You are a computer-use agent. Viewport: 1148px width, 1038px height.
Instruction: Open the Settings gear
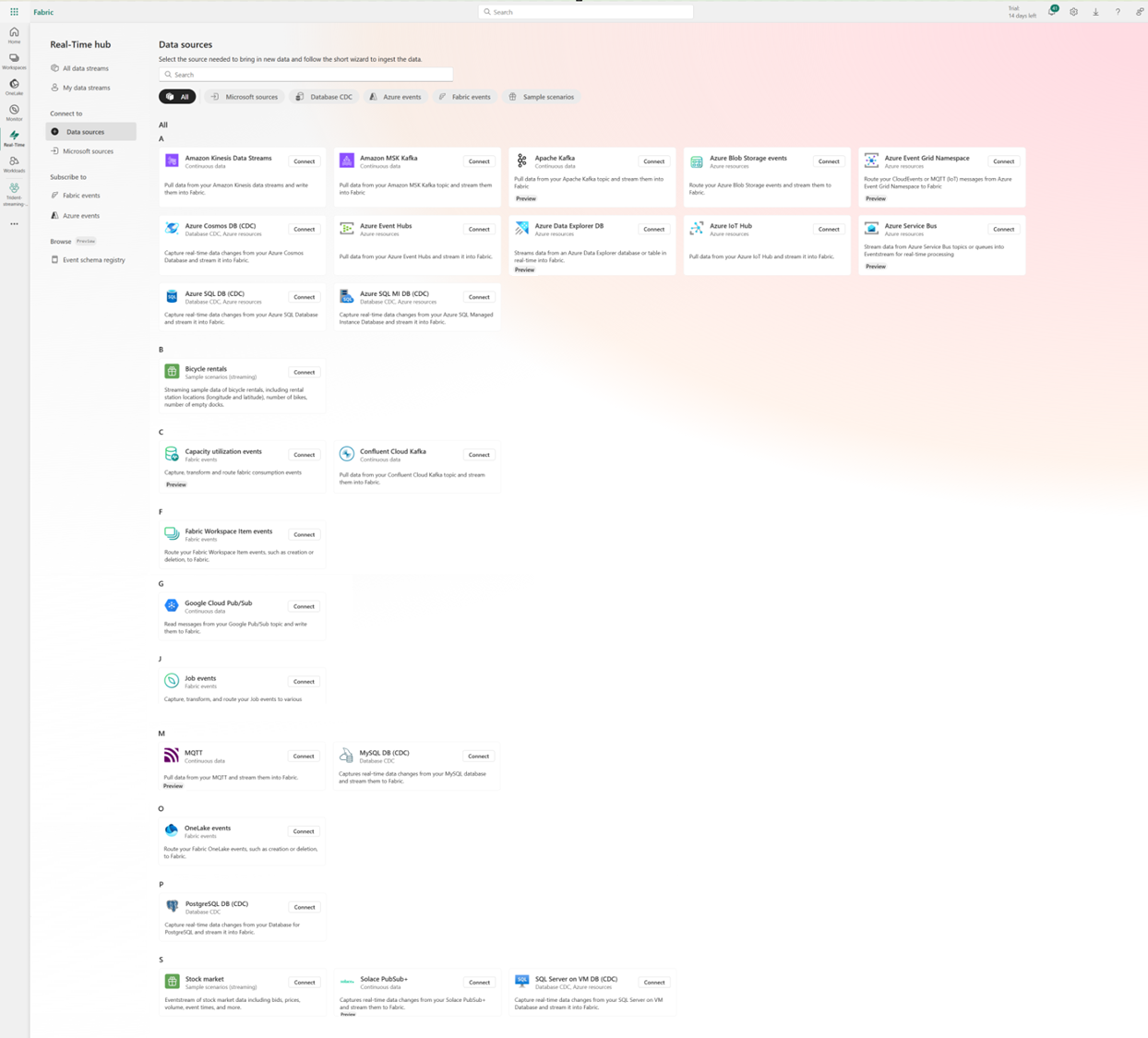(1074, 12)
